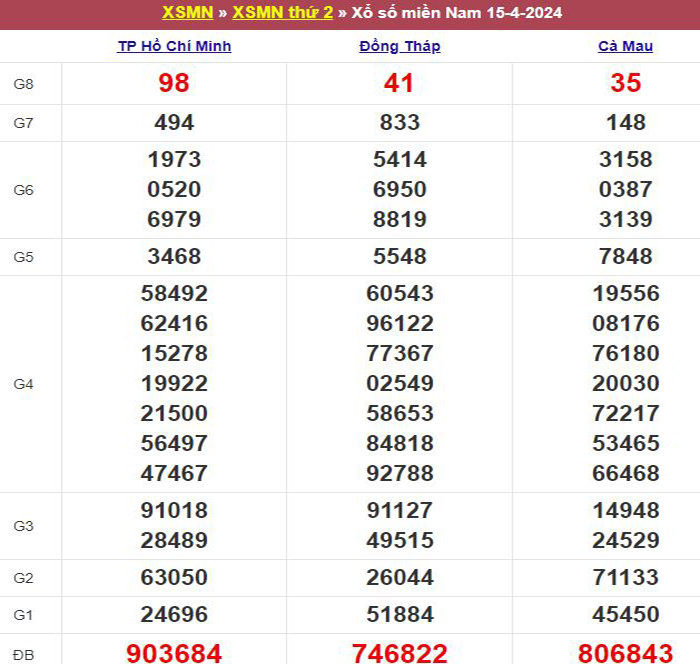This screenshot has width=700, height=664.
Task: Select G4 number 58653
Action: [400, 413]
